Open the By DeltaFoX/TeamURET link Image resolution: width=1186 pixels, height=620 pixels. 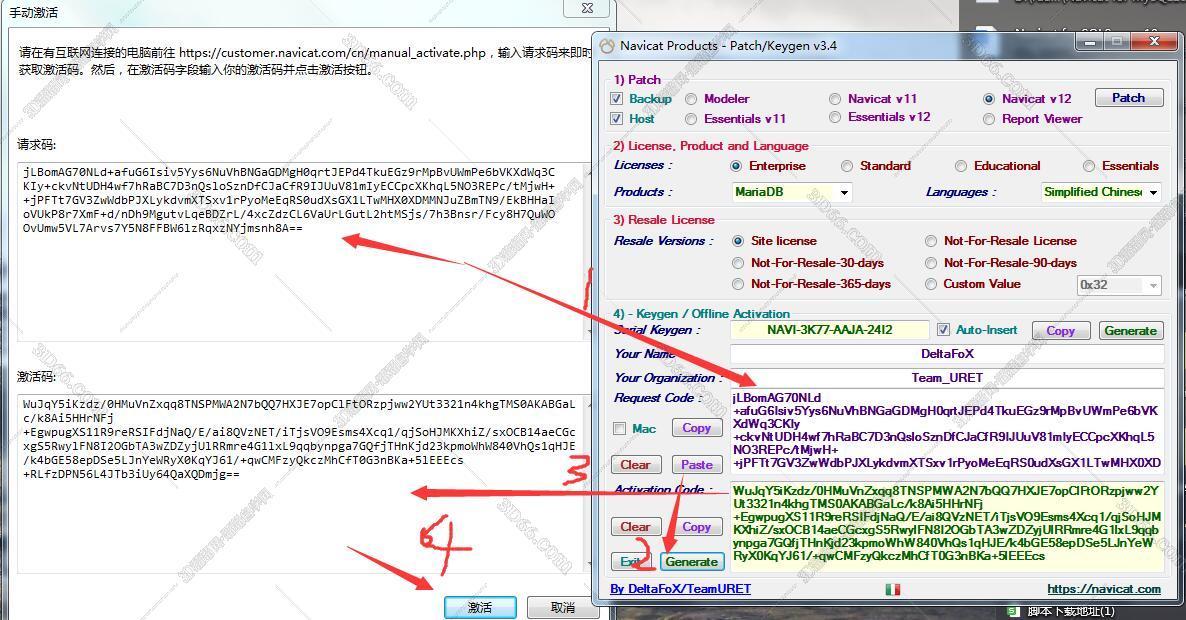[680, 588]
